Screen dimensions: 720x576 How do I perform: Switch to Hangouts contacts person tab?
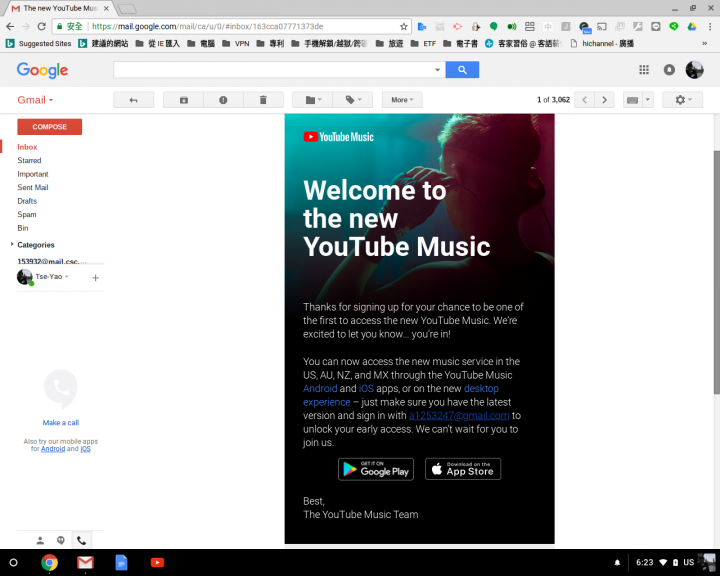pyautogui.click(x=40, y=540)
